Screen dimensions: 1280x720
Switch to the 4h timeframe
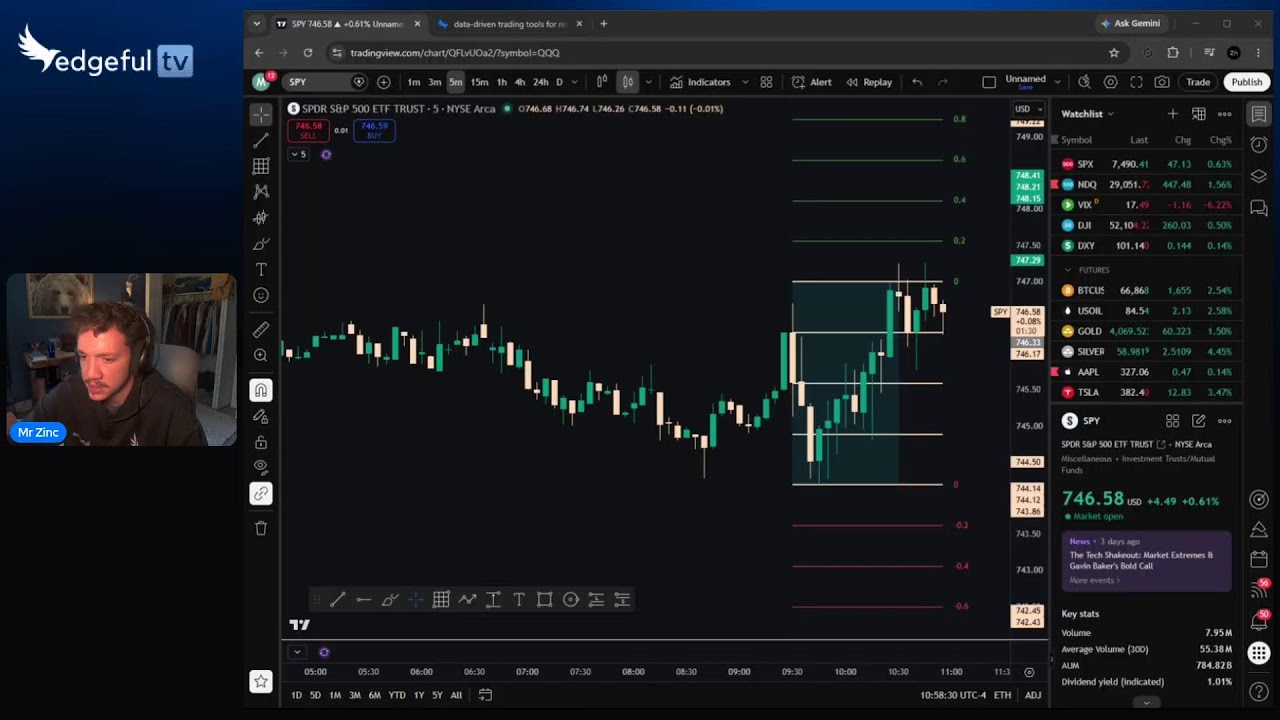tap(520, 82)
